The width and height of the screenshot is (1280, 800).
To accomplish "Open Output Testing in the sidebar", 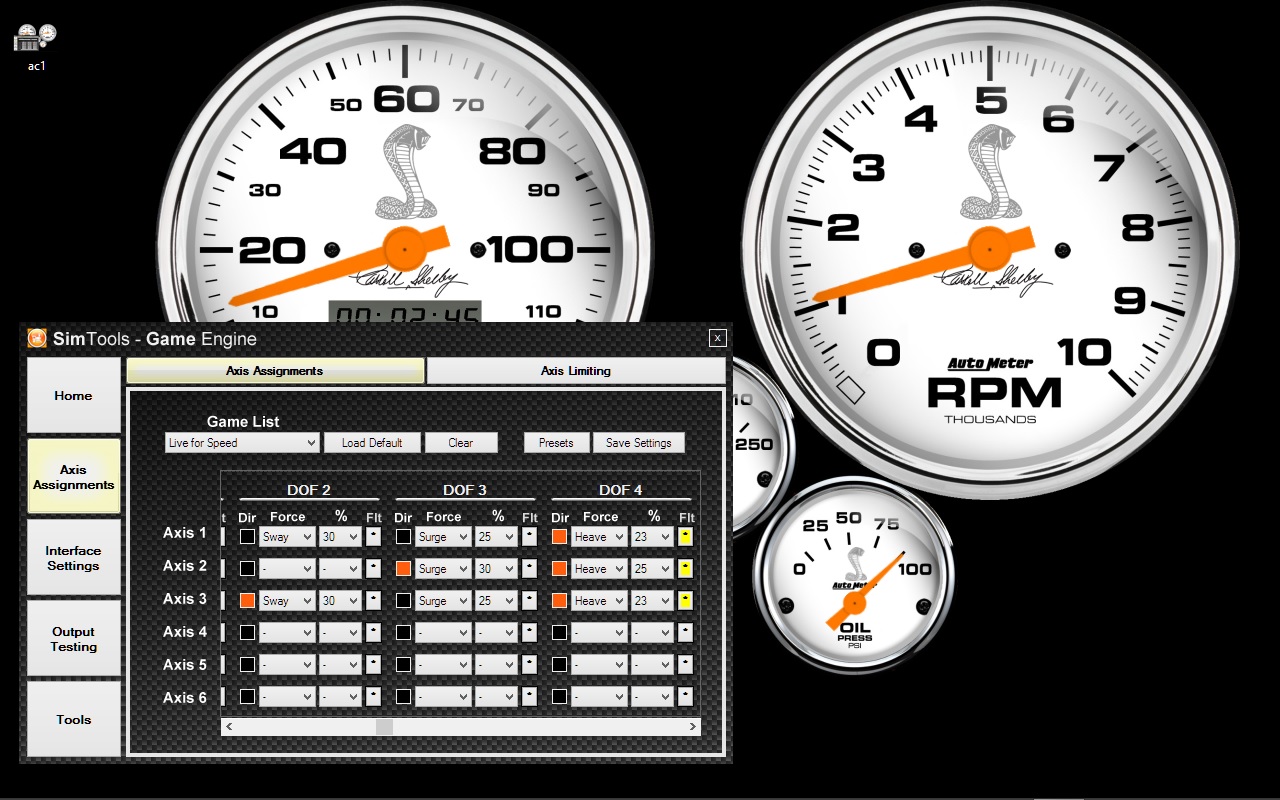I will 73,639.
